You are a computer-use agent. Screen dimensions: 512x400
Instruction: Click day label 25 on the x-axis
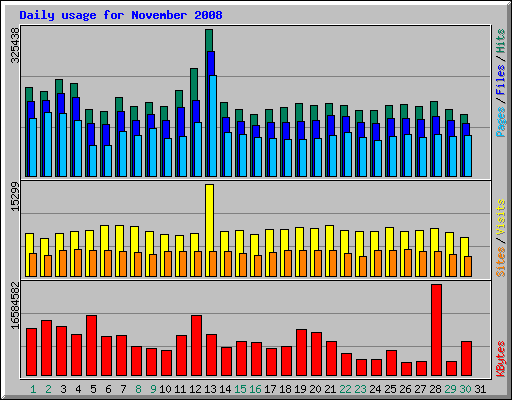[390, 389]
